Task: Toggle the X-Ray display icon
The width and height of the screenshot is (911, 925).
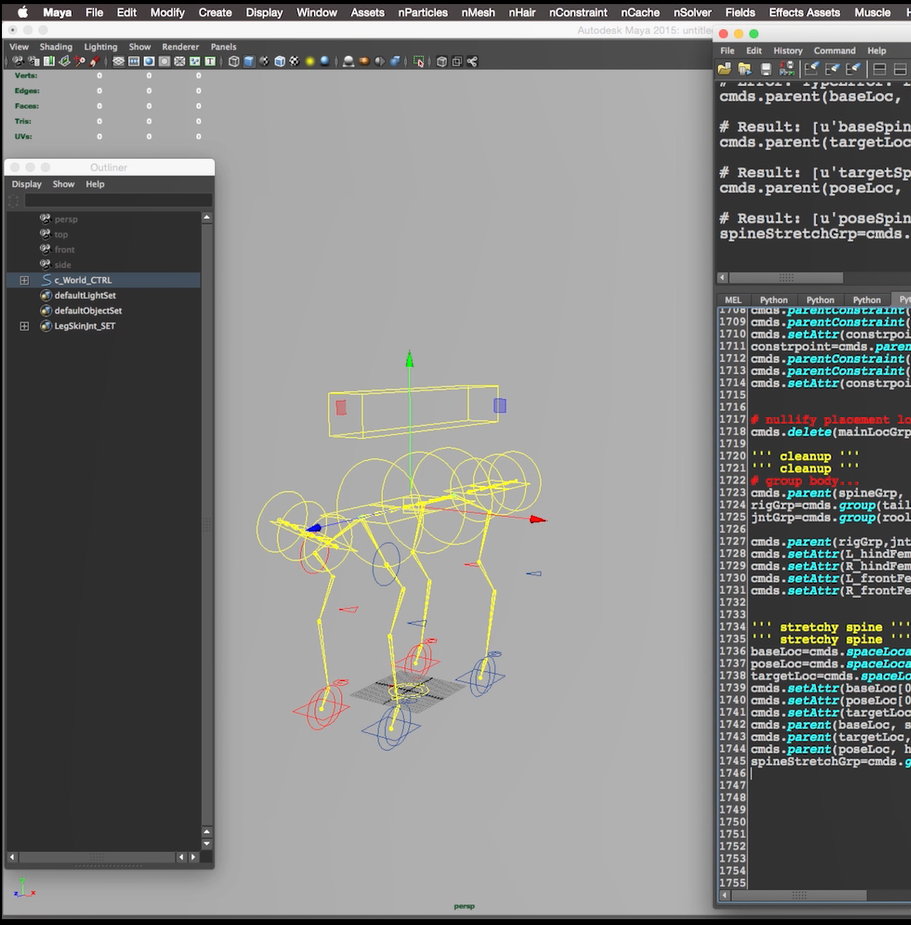Action: [441, 61]
